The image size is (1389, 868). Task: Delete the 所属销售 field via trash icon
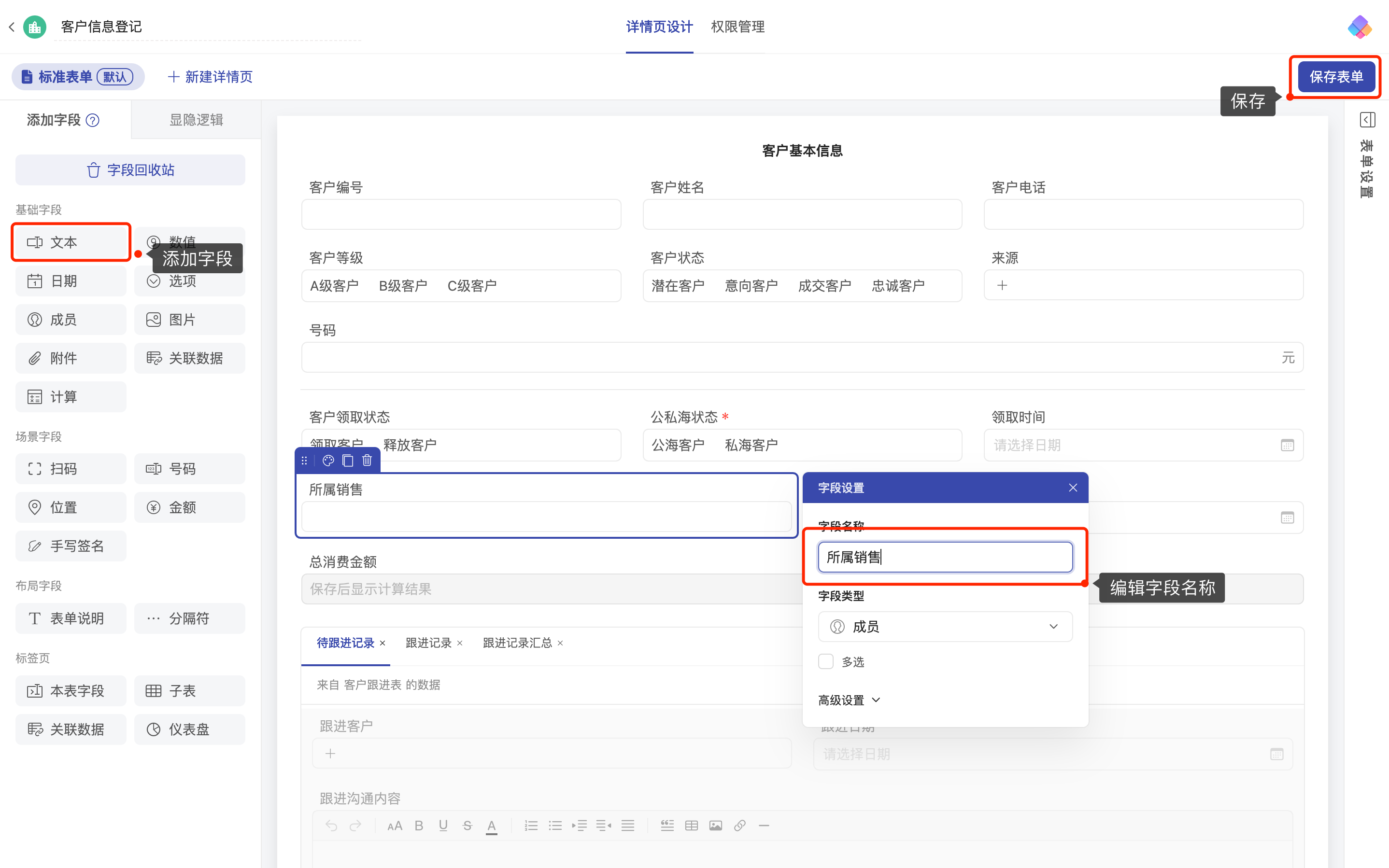[367, 461]
